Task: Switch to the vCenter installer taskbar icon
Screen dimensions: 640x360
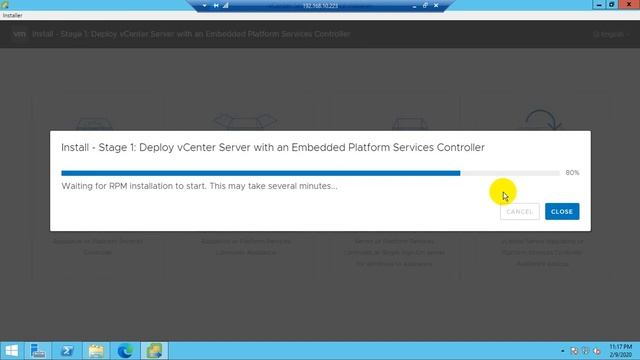Action: 154,351
